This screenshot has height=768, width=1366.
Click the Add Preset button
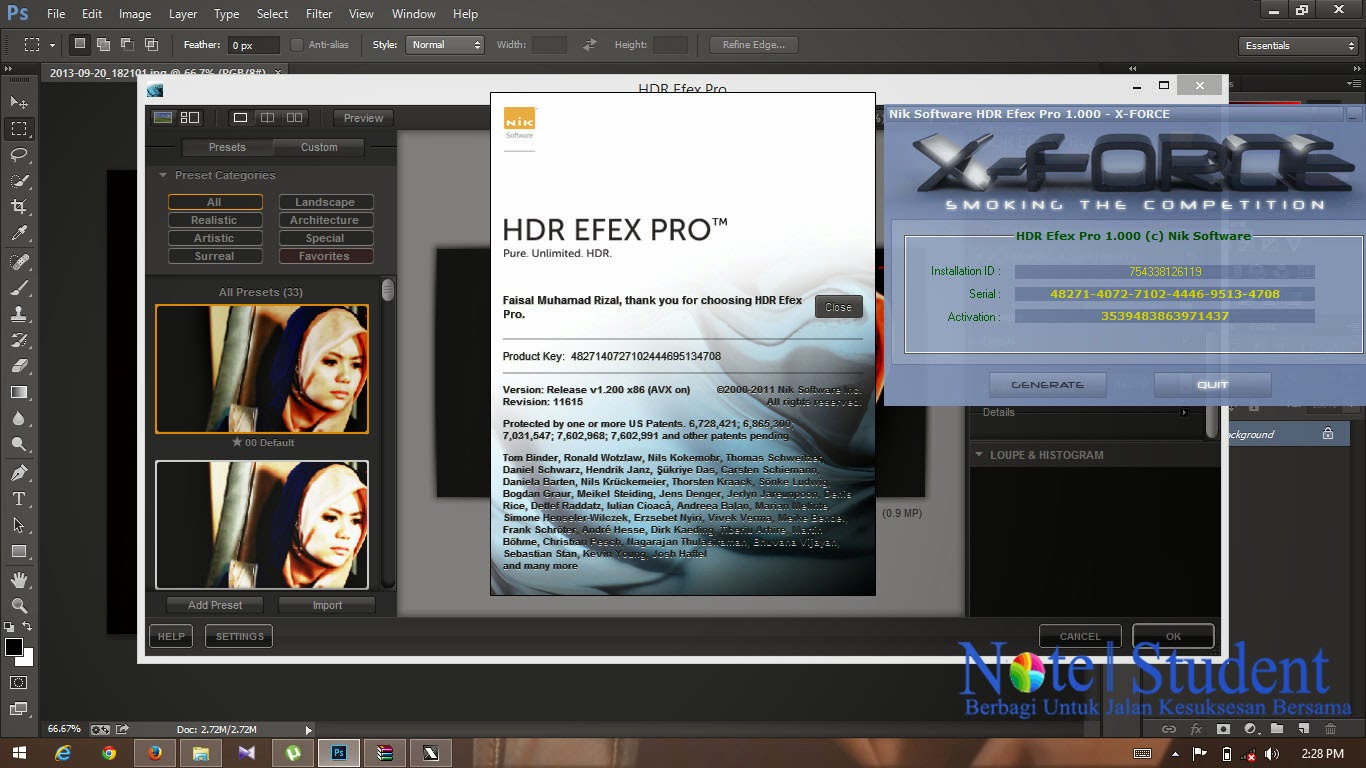point(214,605)
